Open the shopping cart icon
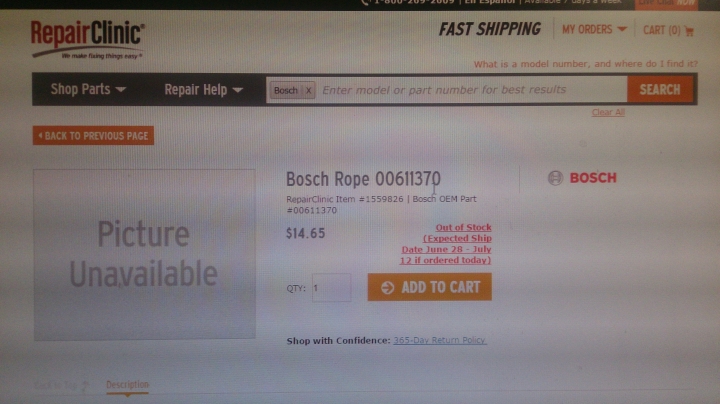The height and width of the screenshot is (404, 720). tap(689, 31)
